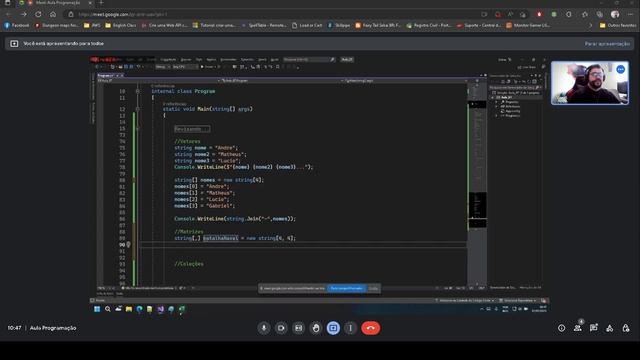The height and width of the screenshot is (360, 640).
Task: Click Console.WriteLine string.Join line
Action: click(235, 219)
